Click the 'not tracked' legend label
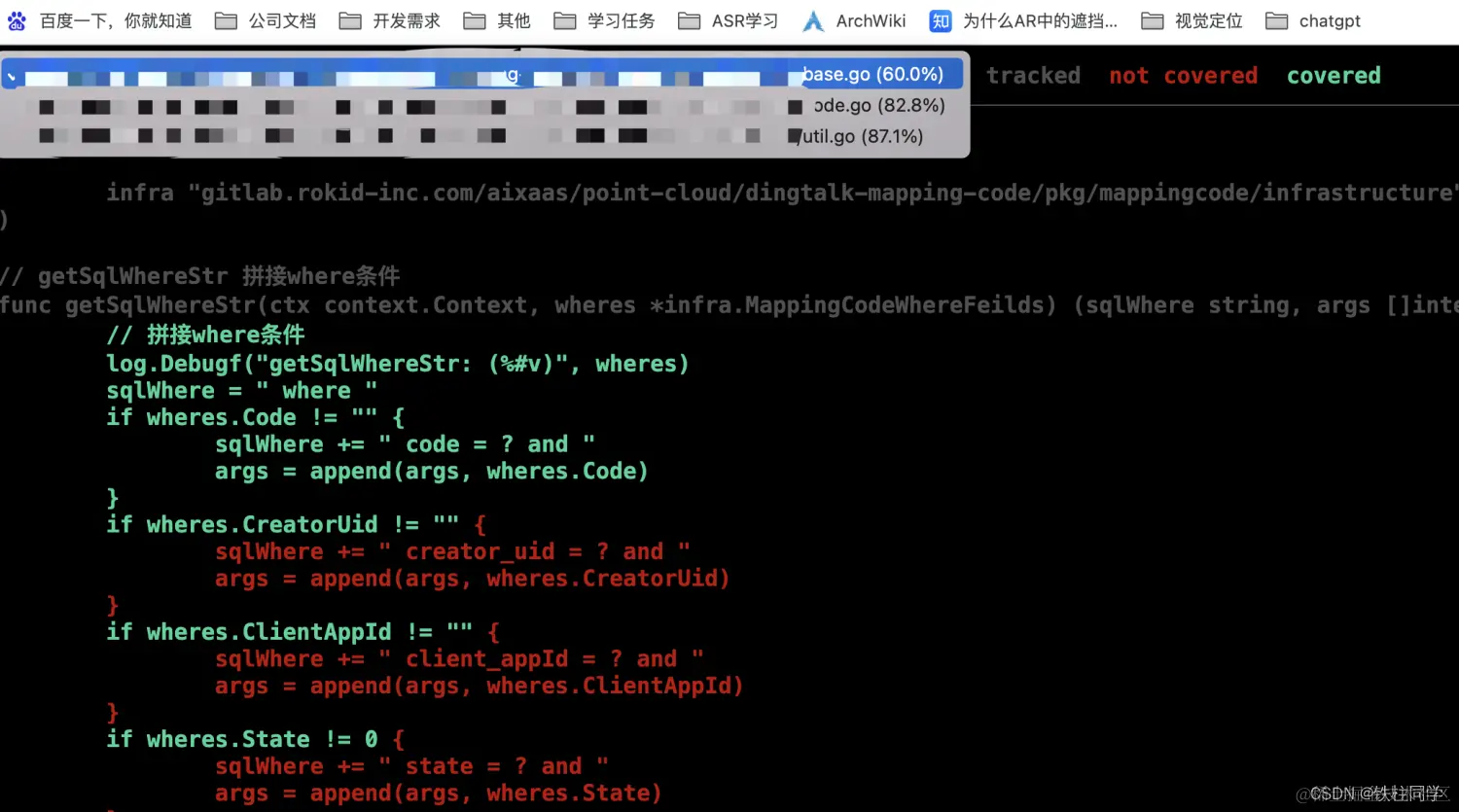This screenshot has width=1459, height=812. 1033,75
